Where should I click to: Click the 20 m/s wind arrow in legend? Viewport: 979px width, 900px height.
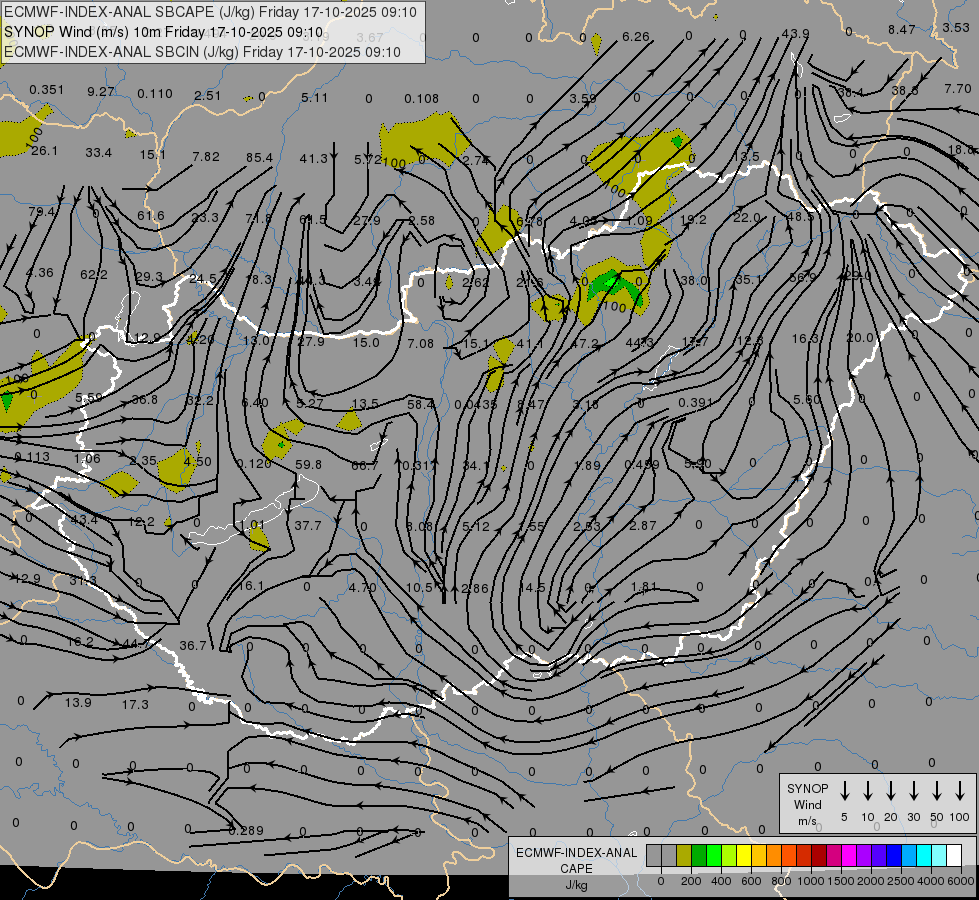pyautogui.click(x=890, y=791)
